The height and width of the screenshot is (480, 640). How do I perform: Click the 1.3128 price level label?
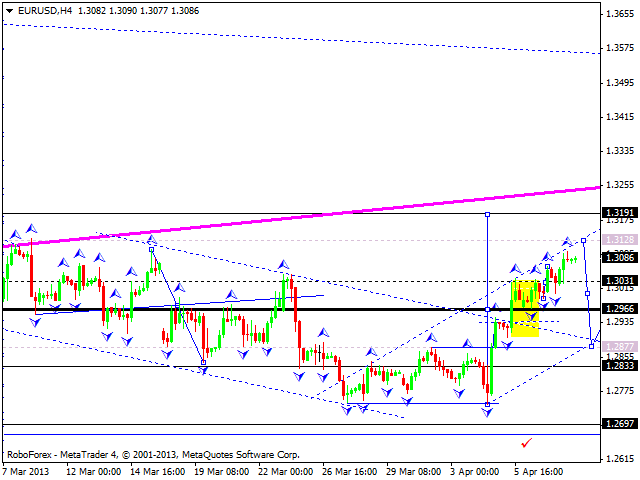619,240
